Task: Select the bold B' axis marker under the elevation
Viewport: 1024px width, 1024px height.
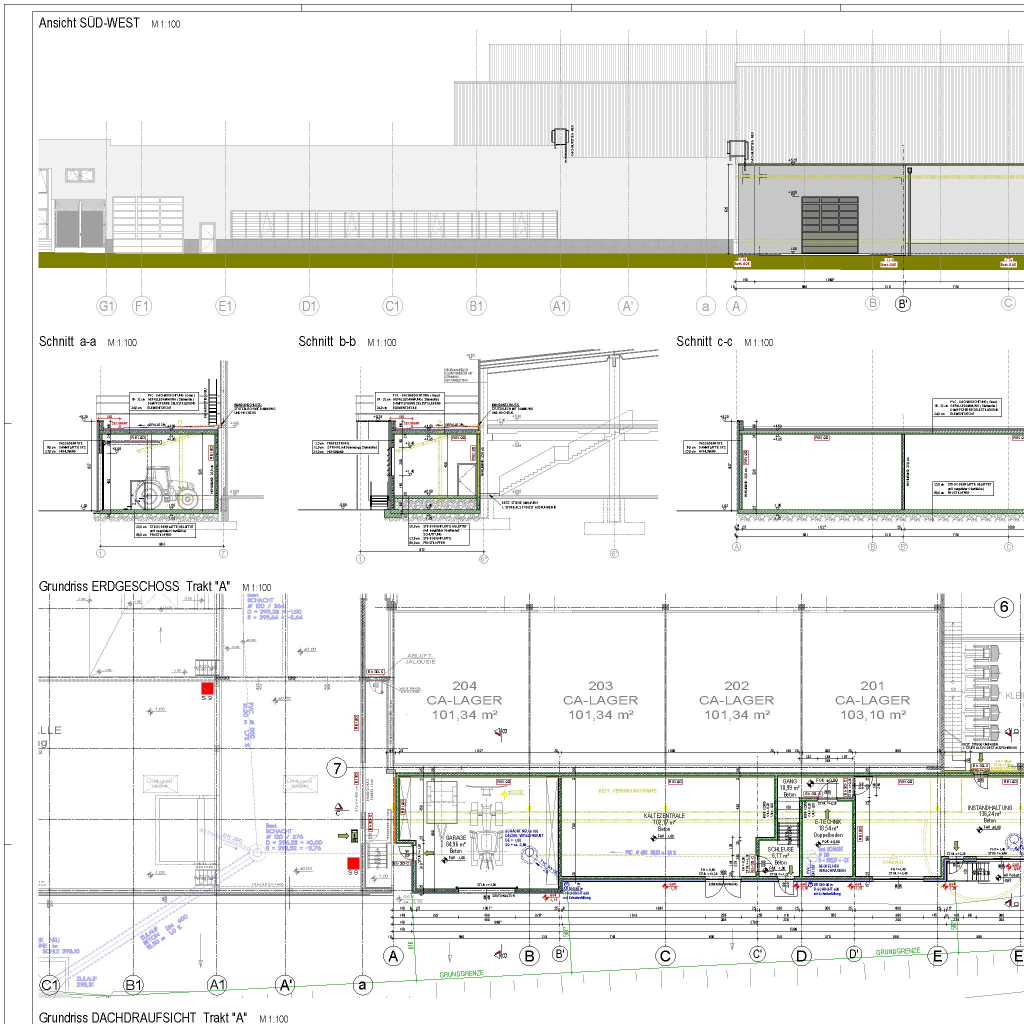Action: 903,304
